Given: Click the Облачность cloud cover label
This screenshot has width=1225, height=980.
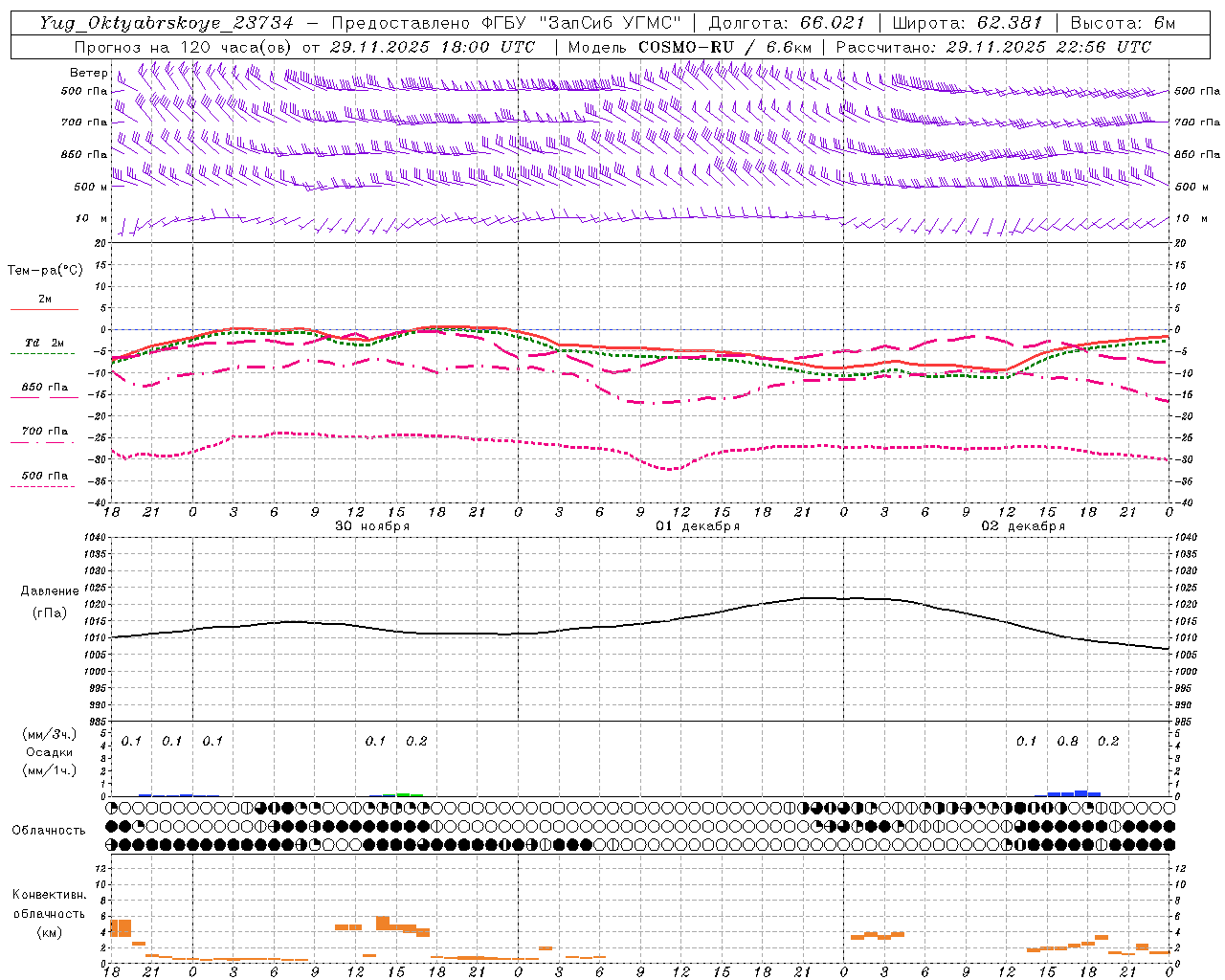Looking at the screenshot, I should [x=49, y=830].
